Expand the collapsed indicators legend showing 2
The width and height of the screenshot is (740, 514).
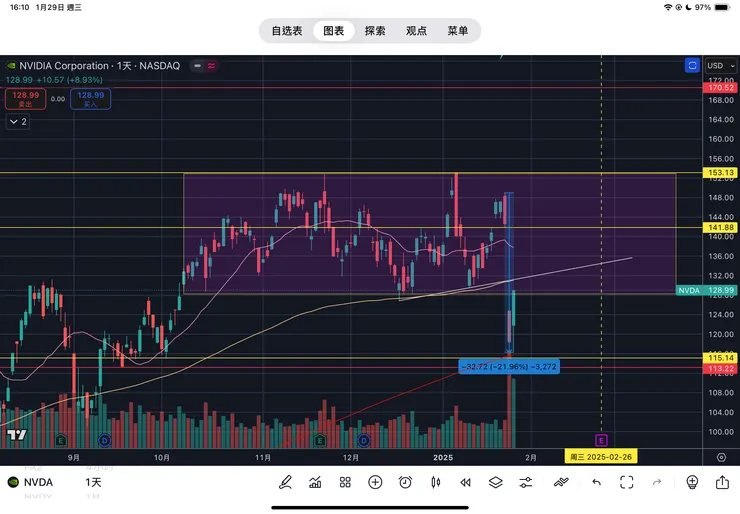click(x=18, y=122)
